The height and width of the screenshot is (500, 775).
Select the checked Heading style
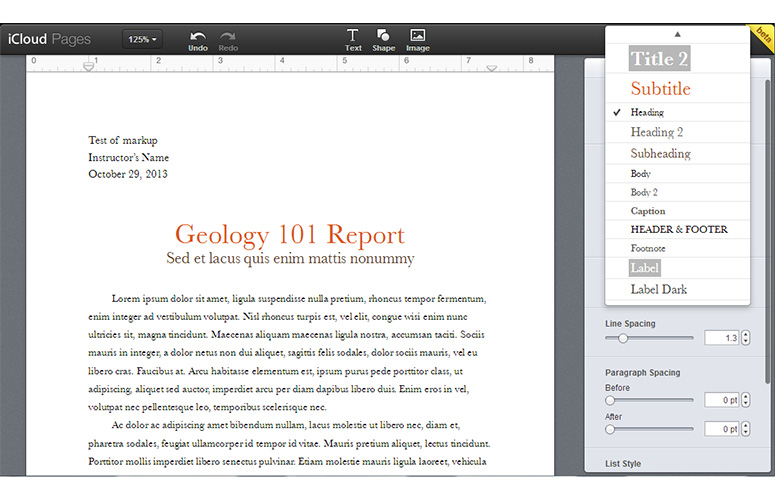pyautogui.click(x=678, y=112)
